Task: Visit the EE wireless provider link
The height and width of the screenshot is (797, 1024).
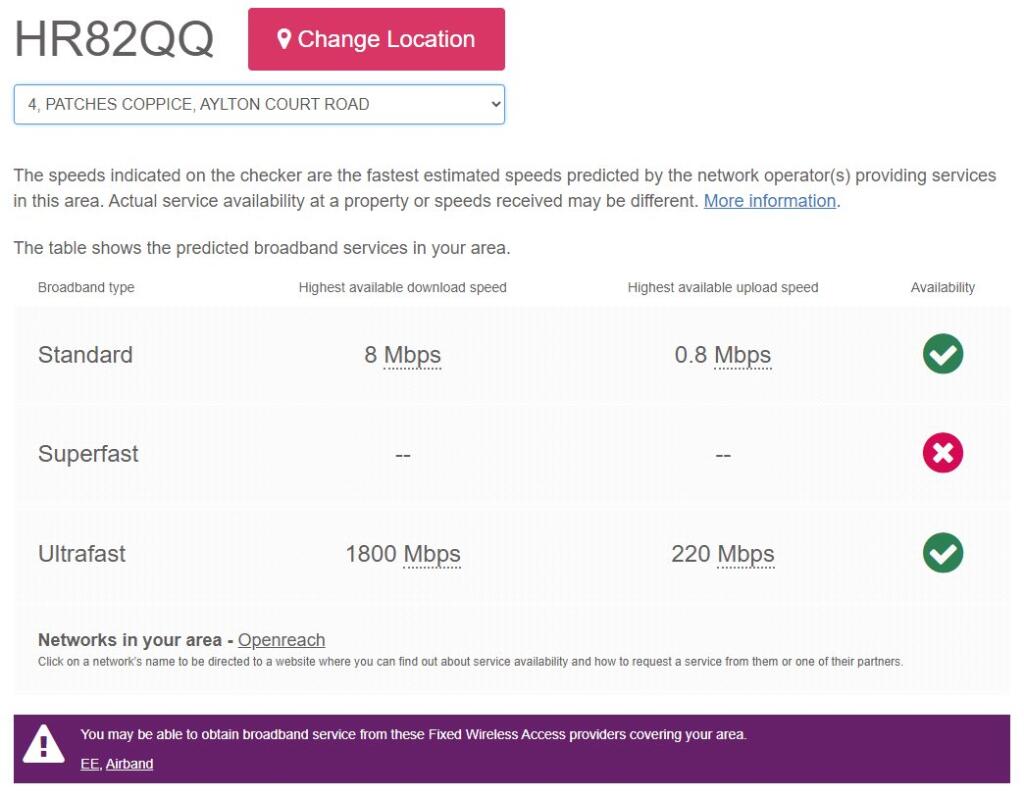Action: [90, 764]
